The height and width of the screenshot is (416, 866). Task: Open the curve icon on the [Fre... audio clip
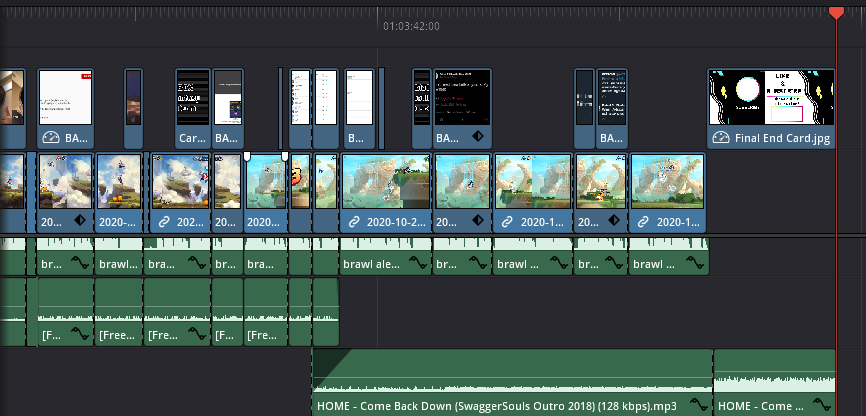[197, 335]
